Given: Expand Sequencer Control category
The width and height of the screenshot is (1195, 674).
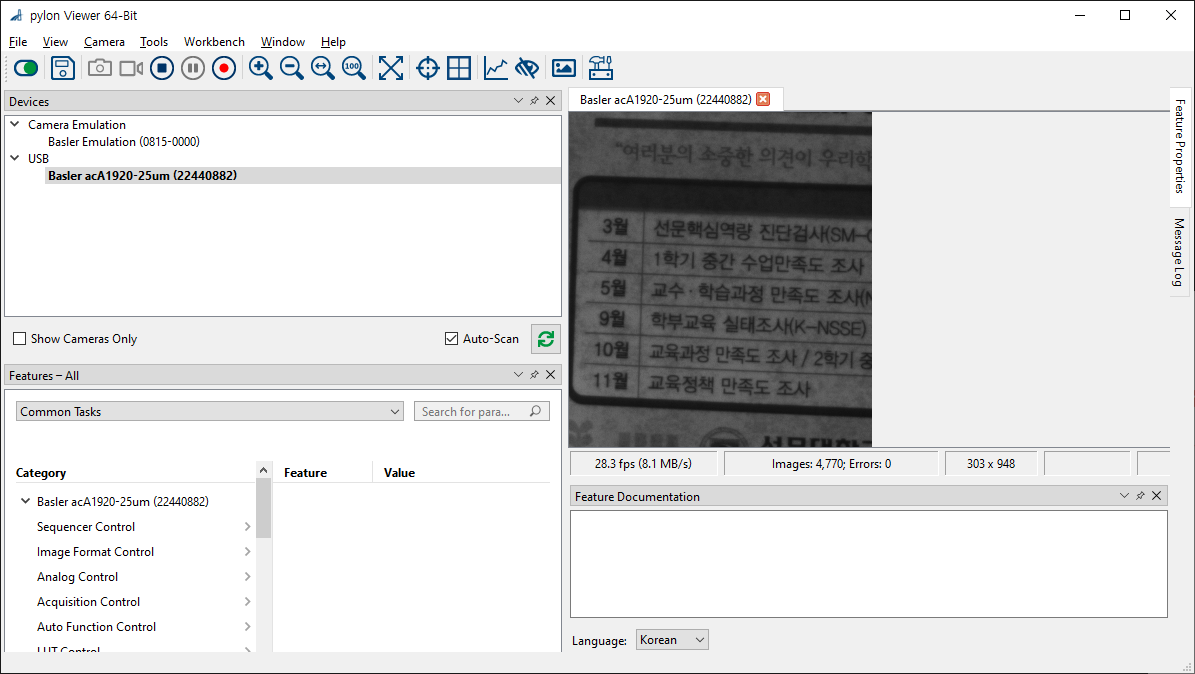Looking at the screenshot, I should 247,527.
